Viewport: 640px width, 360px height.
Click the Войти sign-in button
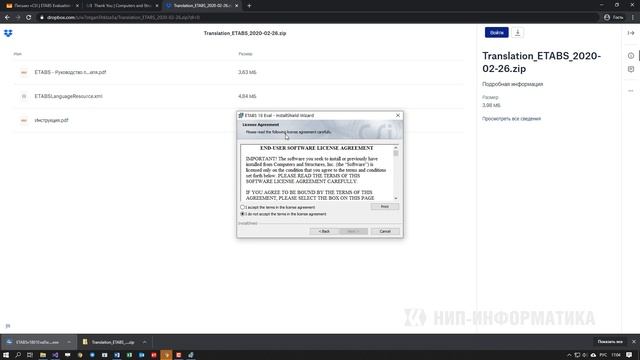tap(496, 33)
